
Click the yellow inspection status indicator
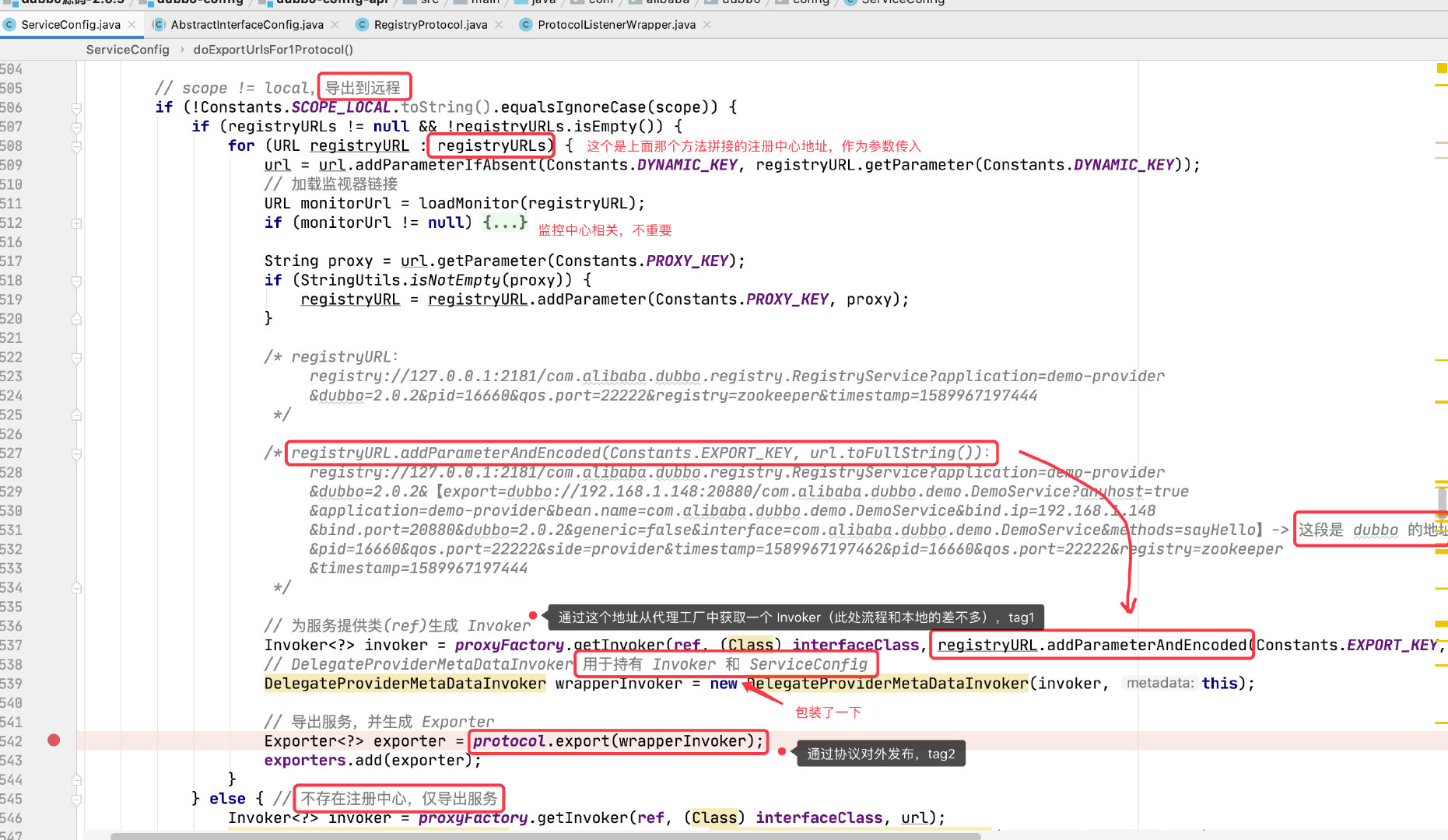(1442, 68)
